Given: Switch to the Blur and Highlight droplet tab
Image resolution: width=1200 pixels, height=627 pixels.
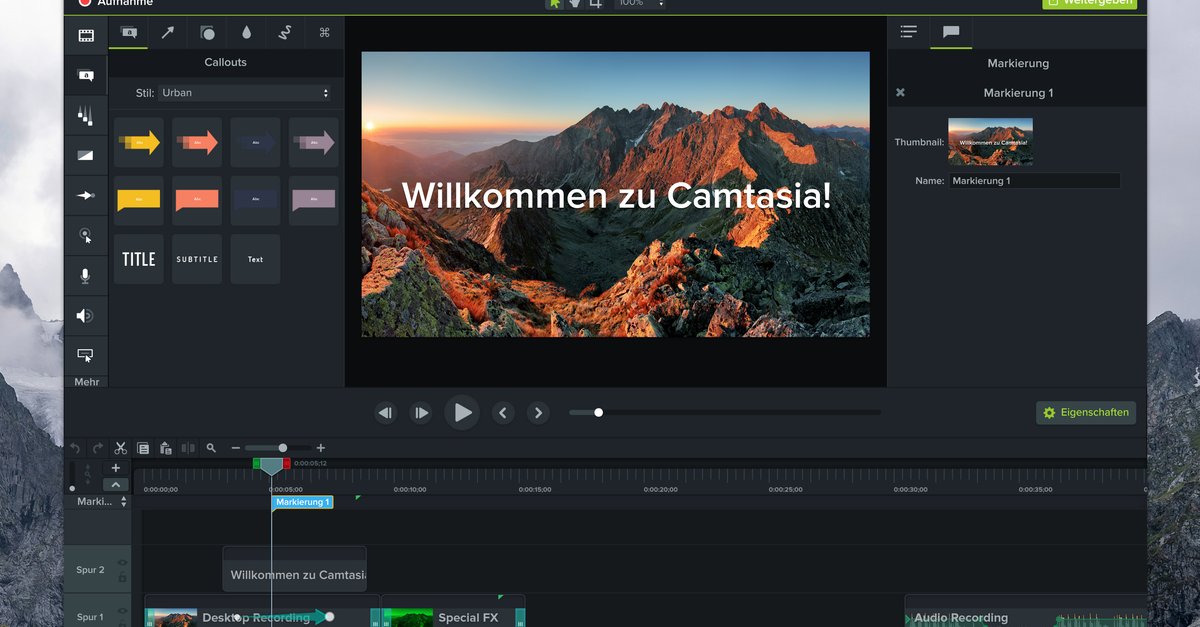Looking at the screenshot, I should [x=246, y=32].
